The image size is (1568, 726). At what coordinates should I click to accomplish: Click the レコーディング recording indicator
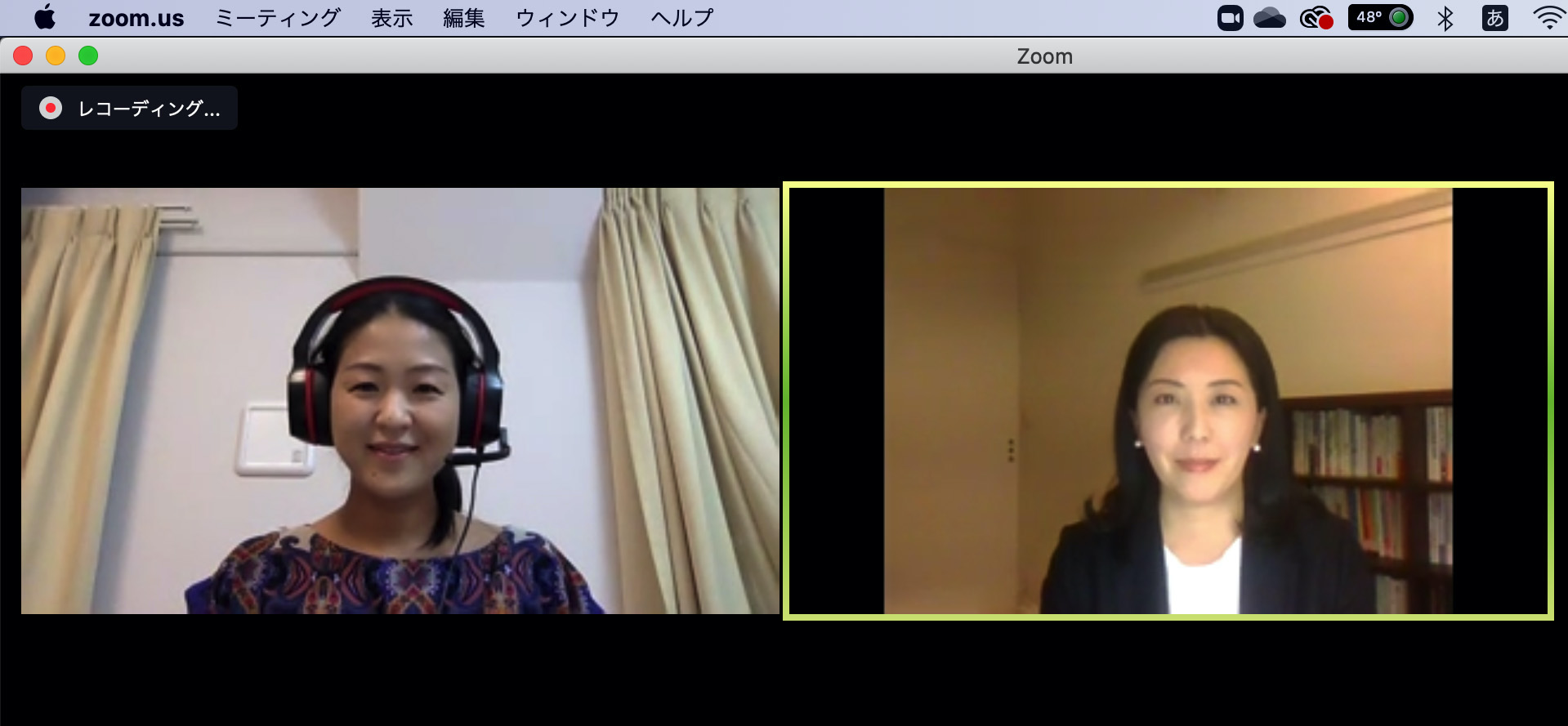(x=130, y=109)
